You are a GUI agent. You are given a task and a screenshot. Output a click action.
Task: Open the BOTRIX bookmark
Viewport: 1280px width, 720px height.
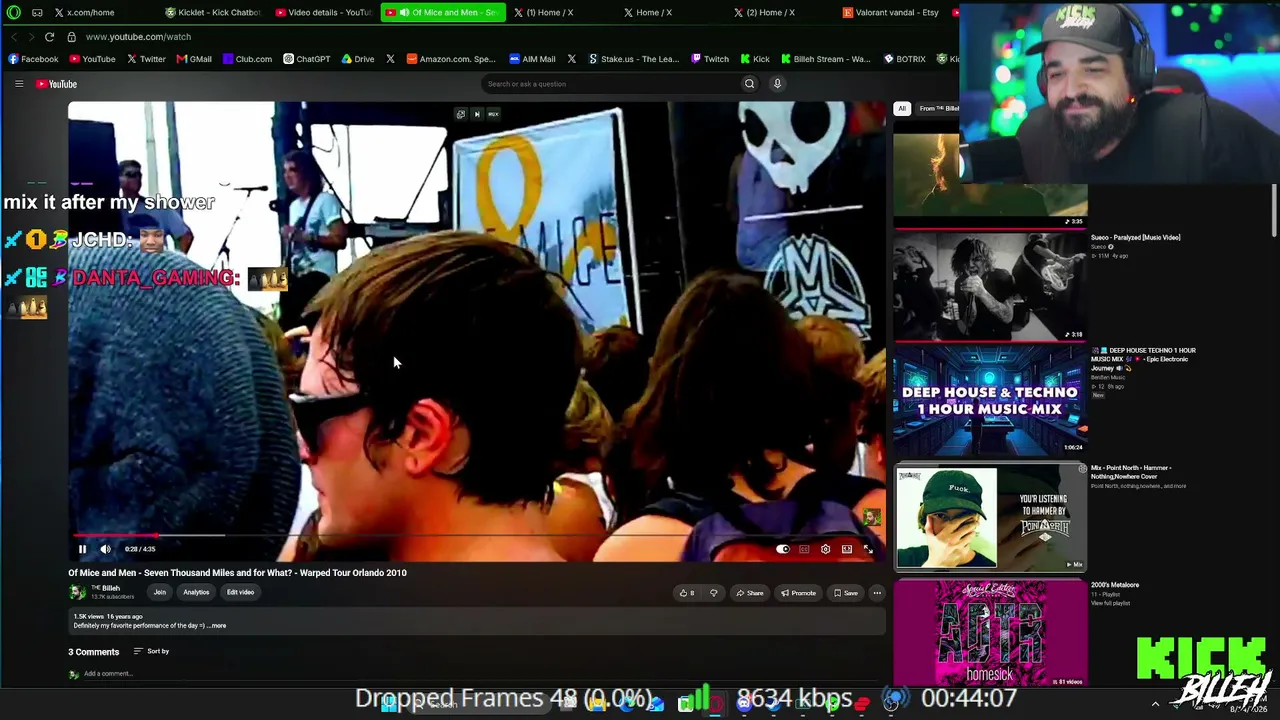click(x=904, y=59)
